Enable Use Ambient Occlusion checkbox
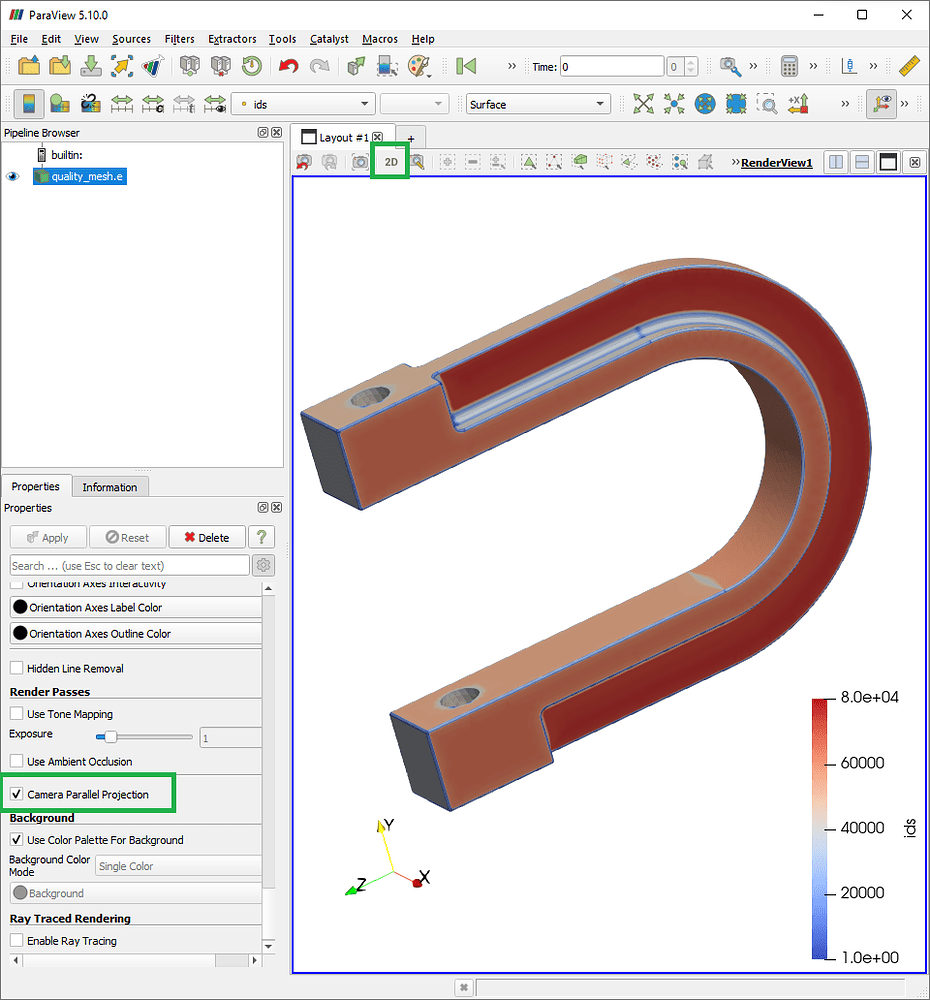The image size is (930, 1000). 17,761
